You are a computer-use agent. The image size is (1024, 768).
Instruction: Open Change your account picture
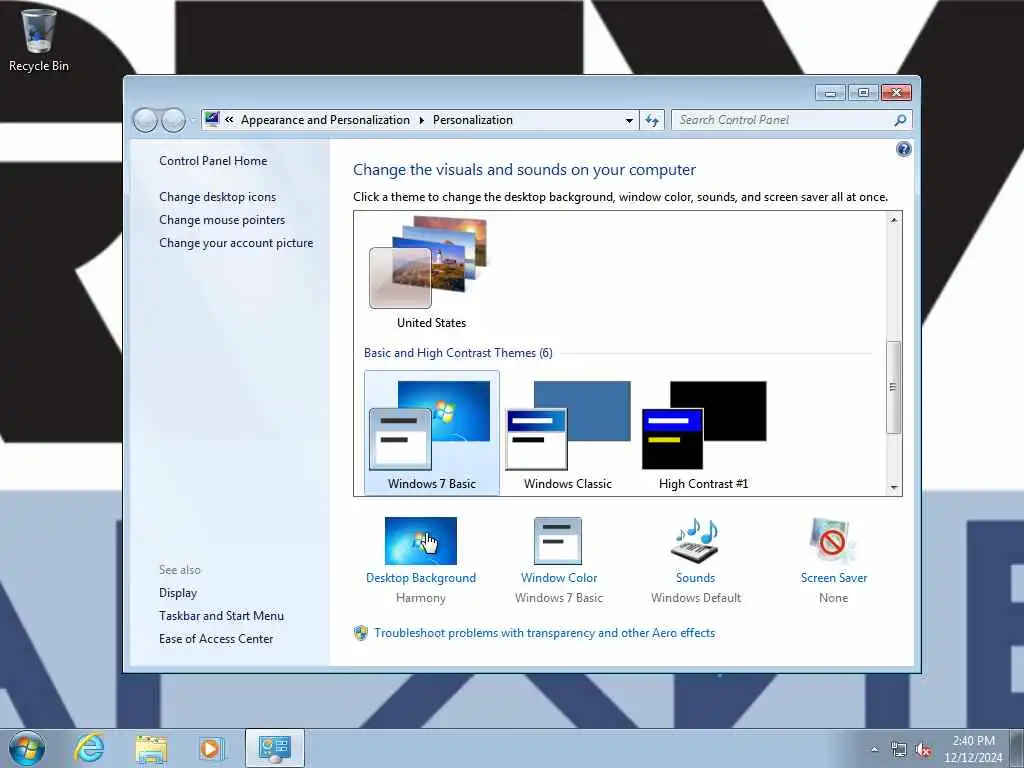[236, 242]
